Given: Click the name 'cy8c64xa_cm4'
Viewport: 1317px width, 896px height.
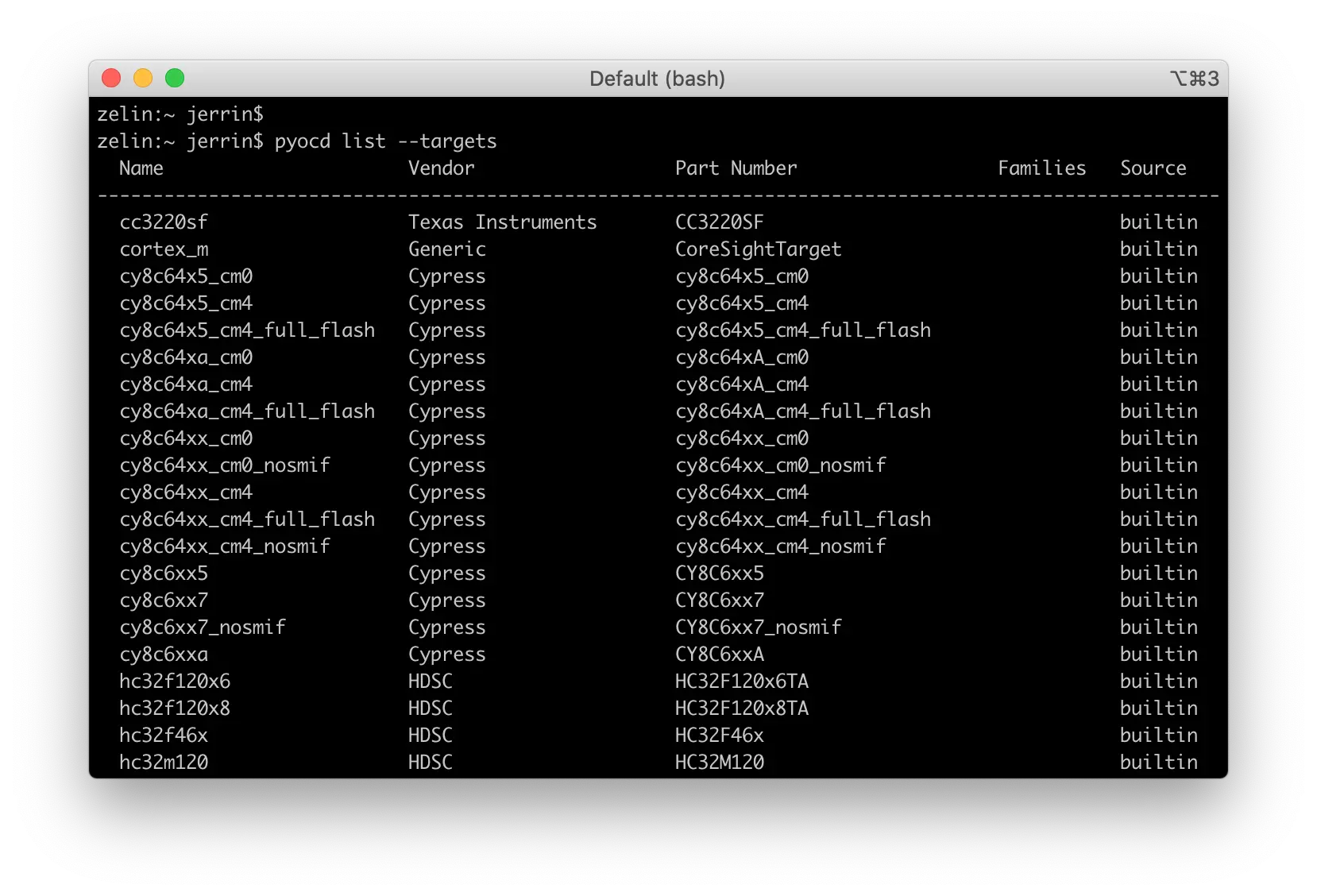Looking at the screenshot, I should coord(186,384).
